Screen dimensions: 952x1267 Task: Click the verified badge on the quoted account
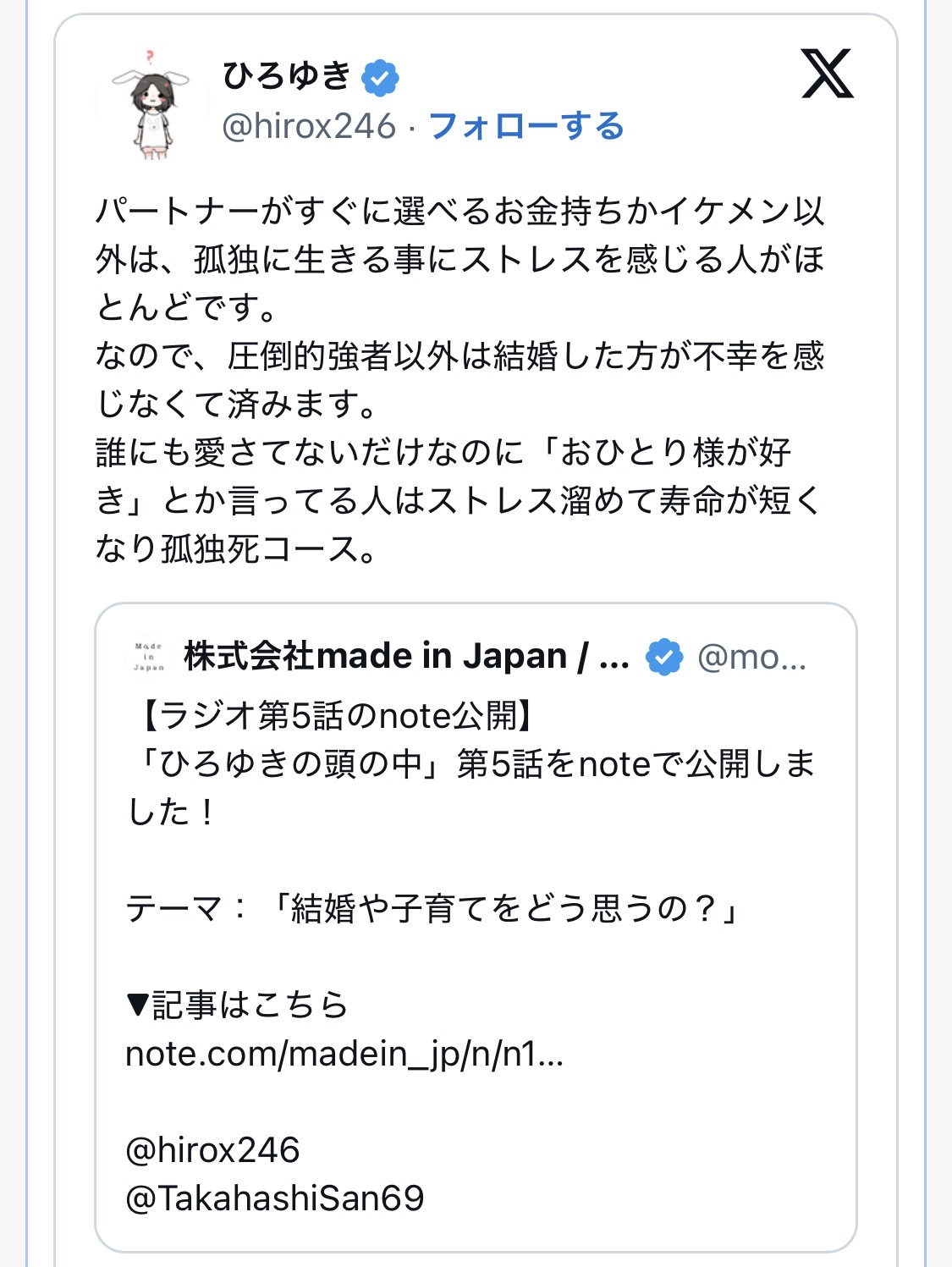point(664,657)
